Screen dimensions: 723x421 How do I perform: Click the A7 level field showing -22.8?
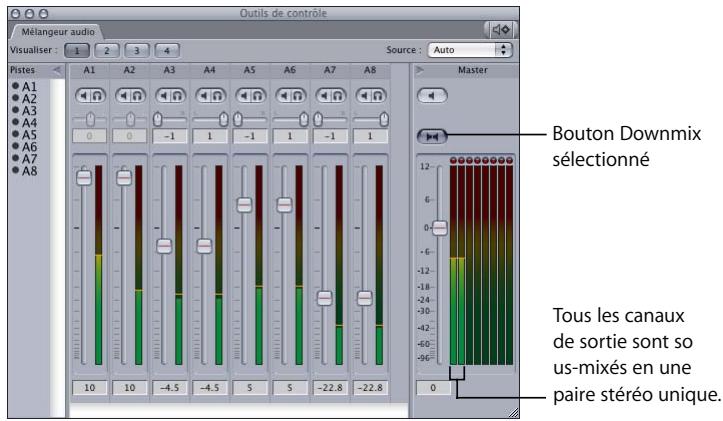click(330, 388)
